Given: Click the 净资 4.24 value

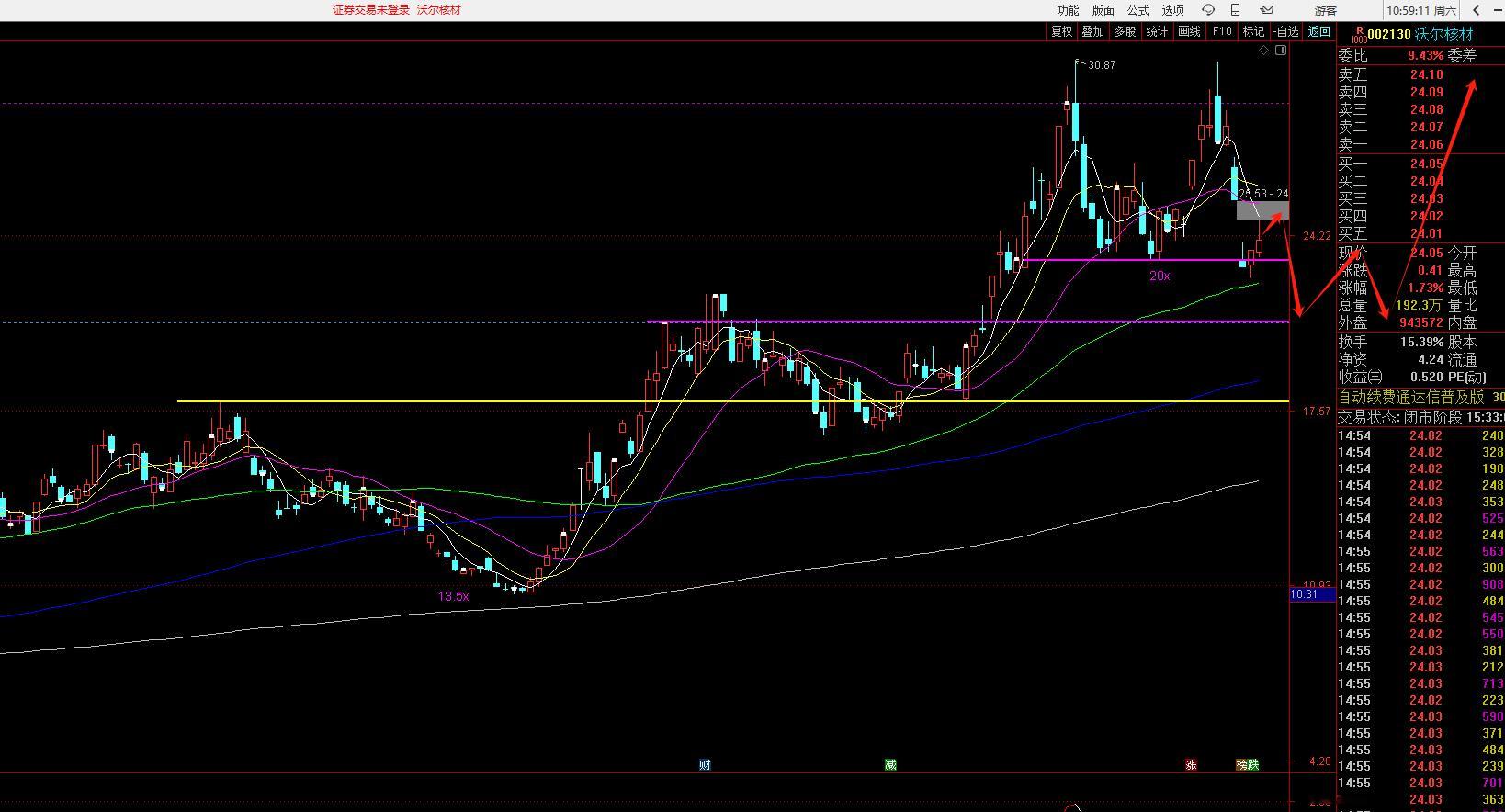Looking at the screenshot, I should 1430,359.
